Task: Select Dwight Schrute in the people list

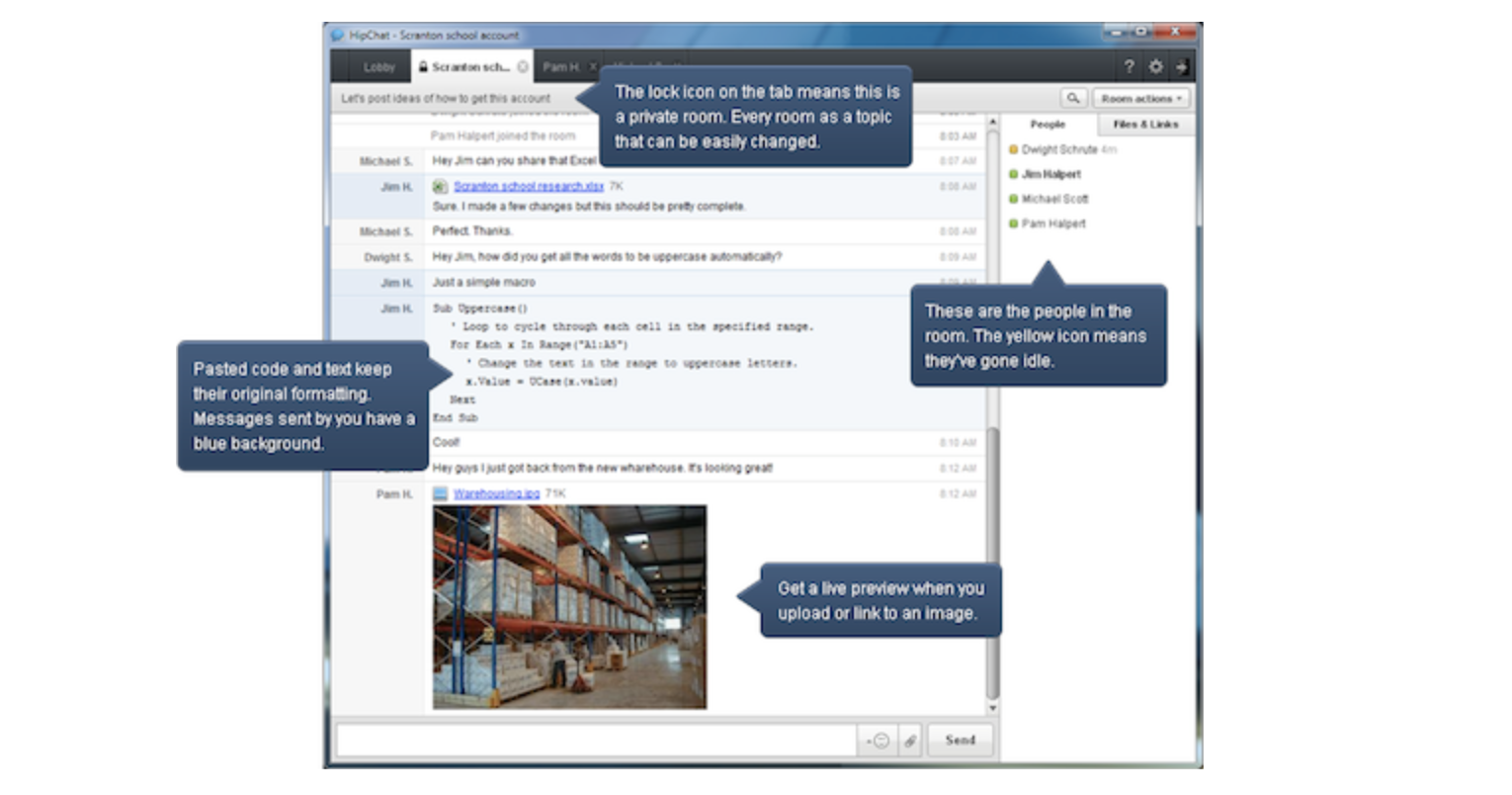Action: click(1059, 149)
